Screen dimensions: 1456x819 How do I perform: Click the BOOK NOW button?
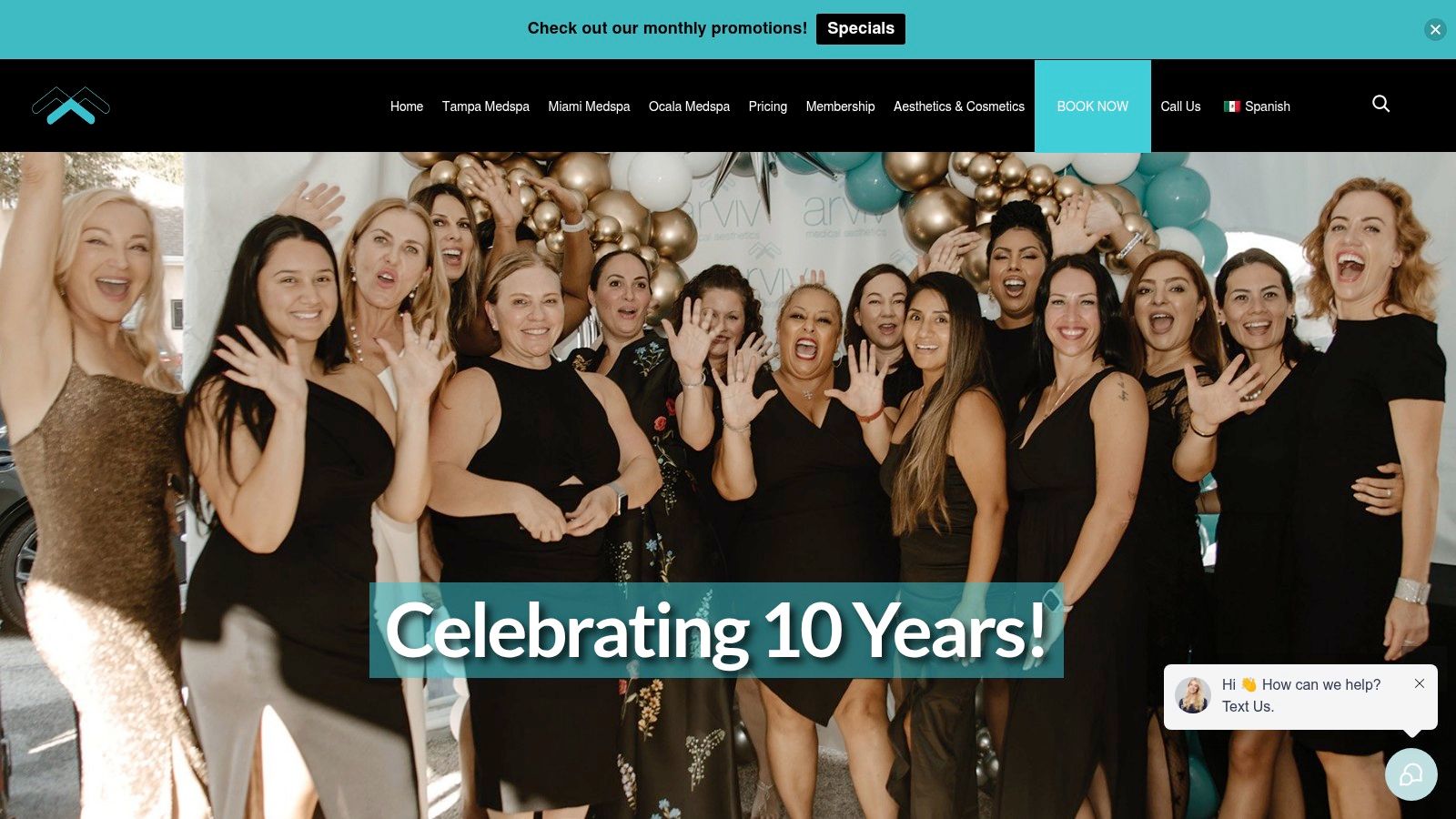point(1092,106)
